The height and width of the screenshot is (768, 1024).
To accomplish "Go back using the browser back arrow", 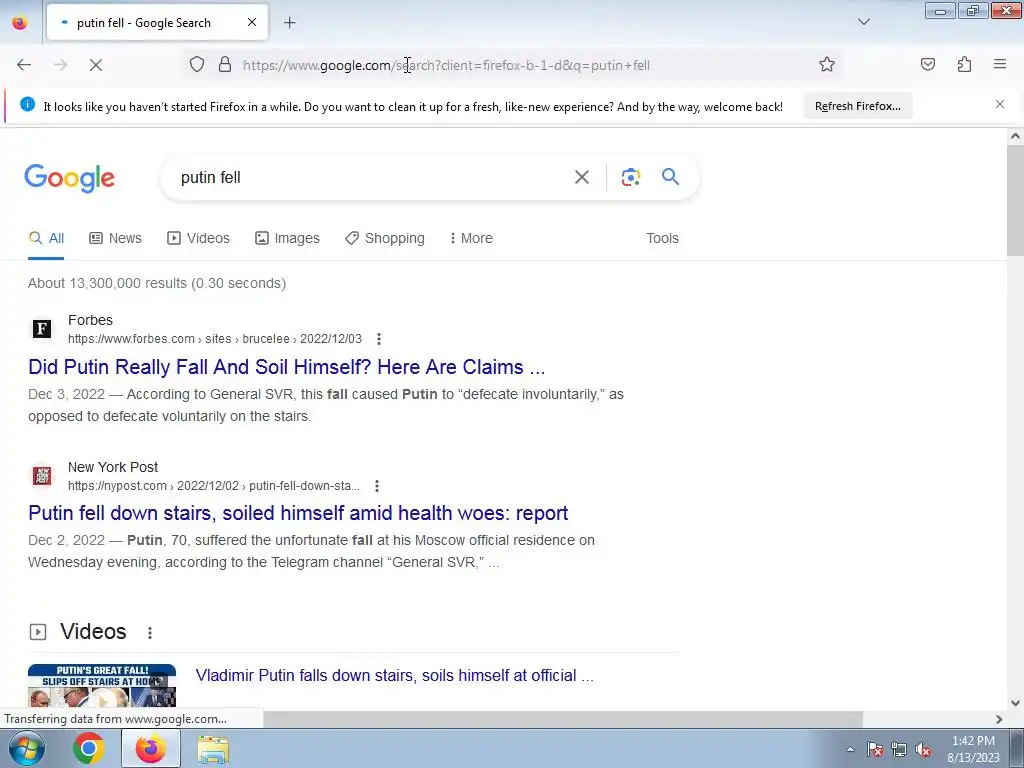I will pos(24,65).
